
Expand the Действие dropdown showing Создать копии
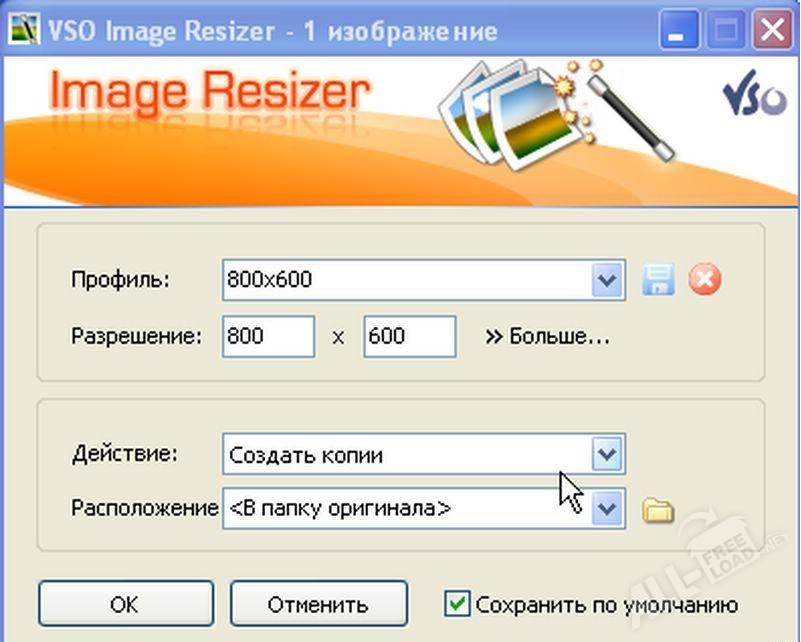point(607,455)
